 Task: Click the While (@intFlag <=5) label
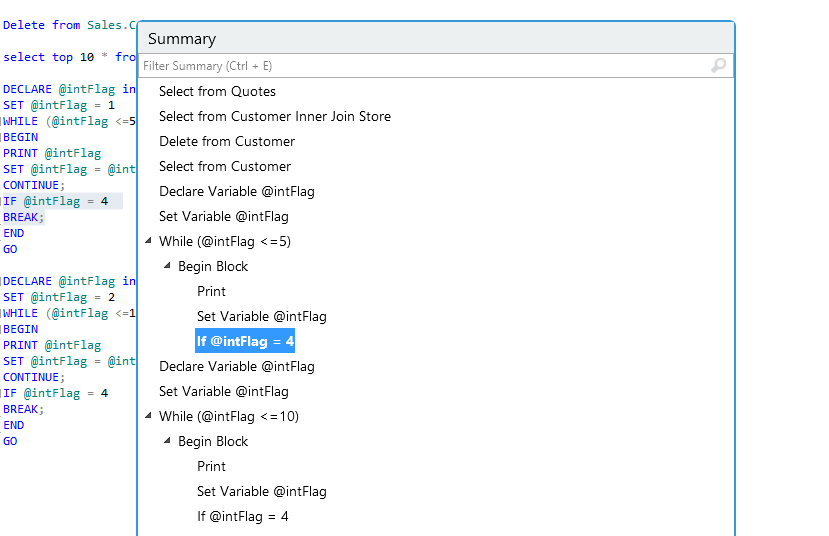pos(225,241)
